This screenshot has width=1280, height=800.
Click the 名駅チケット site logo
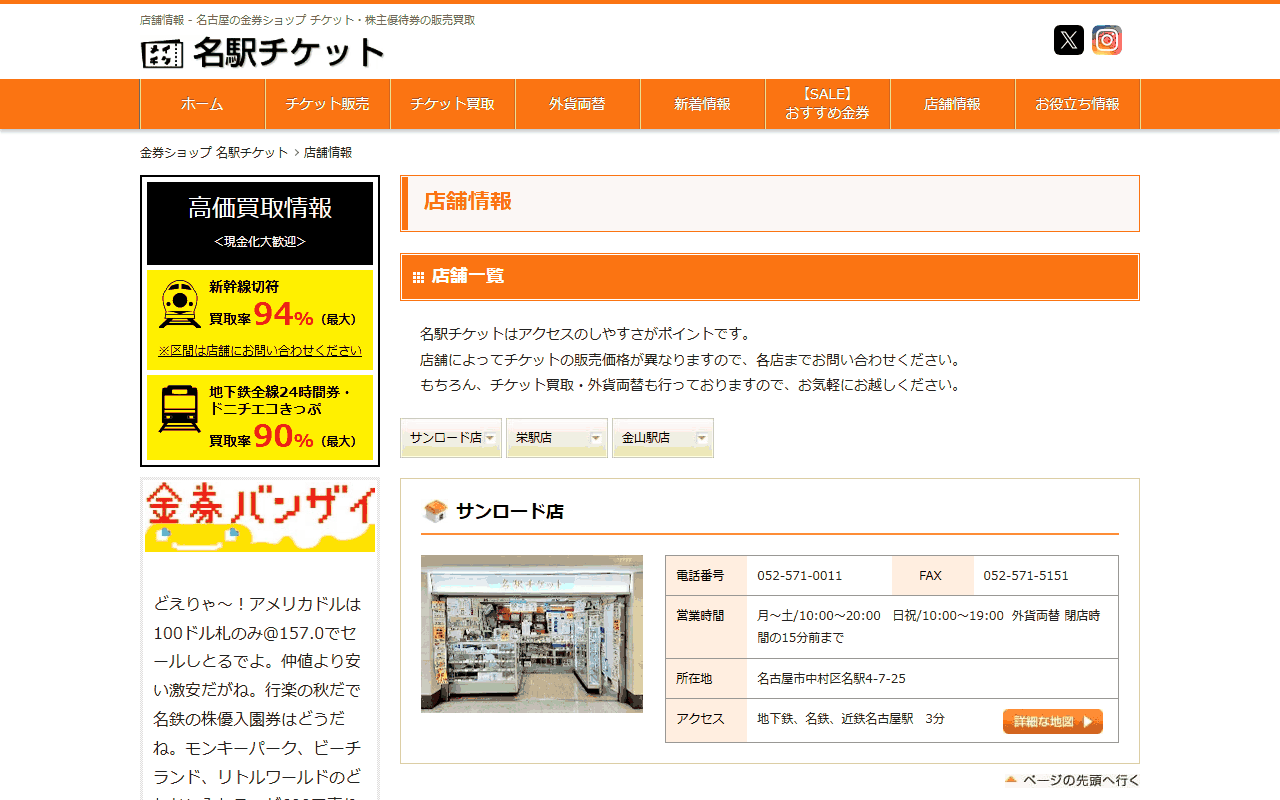[263, 52]
